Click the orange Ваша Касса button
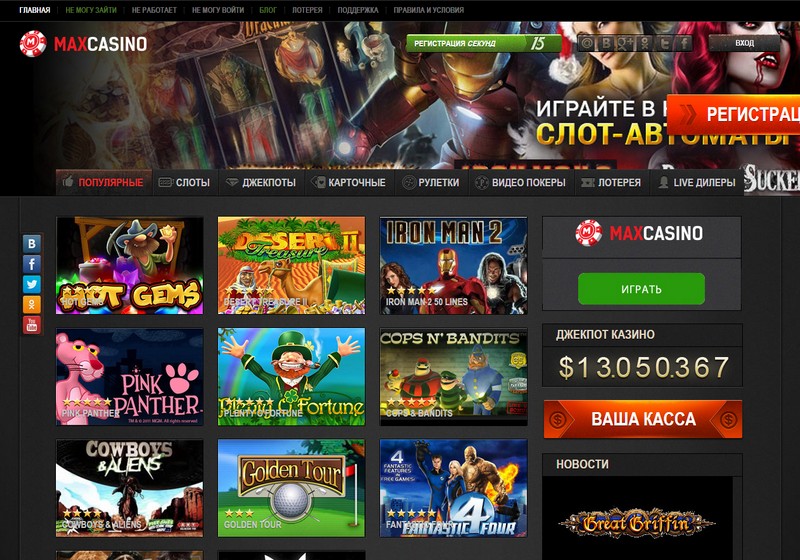800x560 pixels. click(x=643, y=419)
